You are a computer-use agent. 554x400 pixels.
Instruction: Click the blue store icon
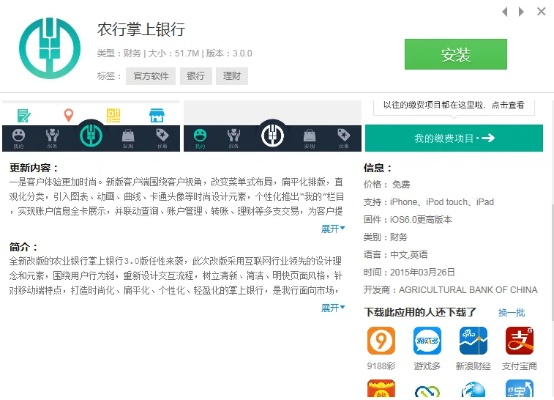click(157, 115)
